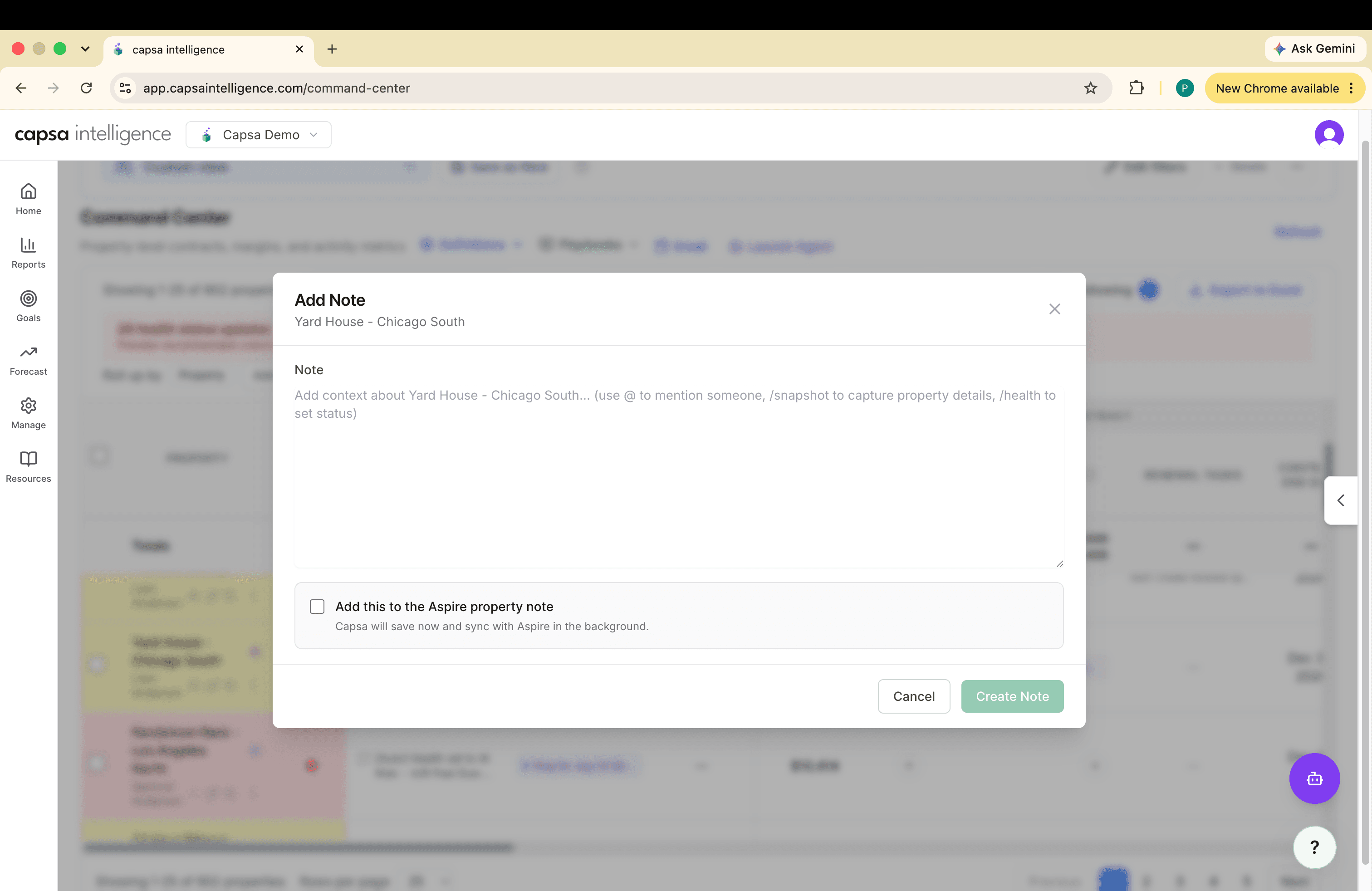Open the help question mark button

(x=1314, y=847)
